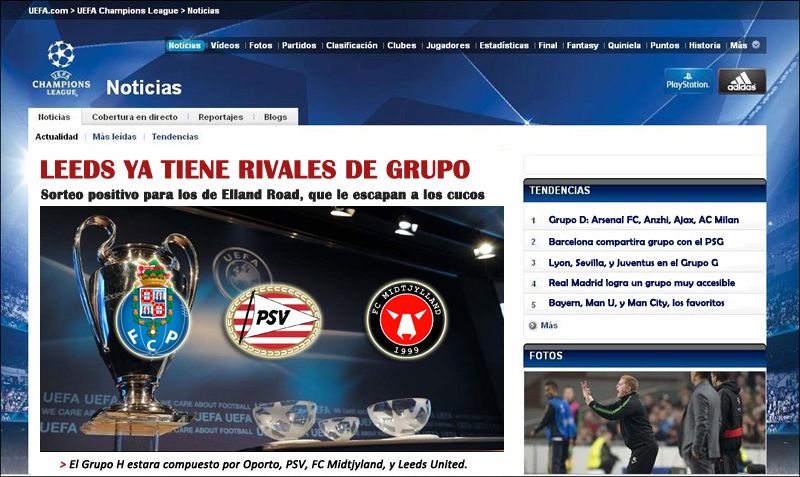Click UEFA.com in the breadcrumb
Screen dimensions: 800x477
(48, 11)
